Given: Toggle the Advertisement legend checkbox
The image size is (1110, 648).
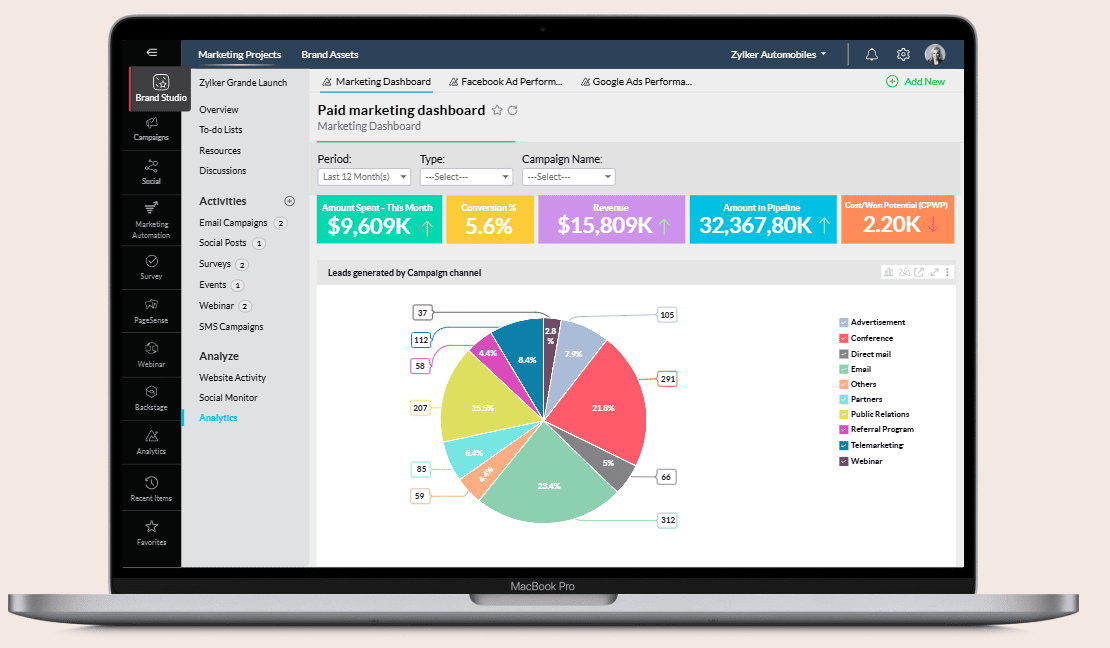Looking at the screenshot, I should [x=844, y=323].
